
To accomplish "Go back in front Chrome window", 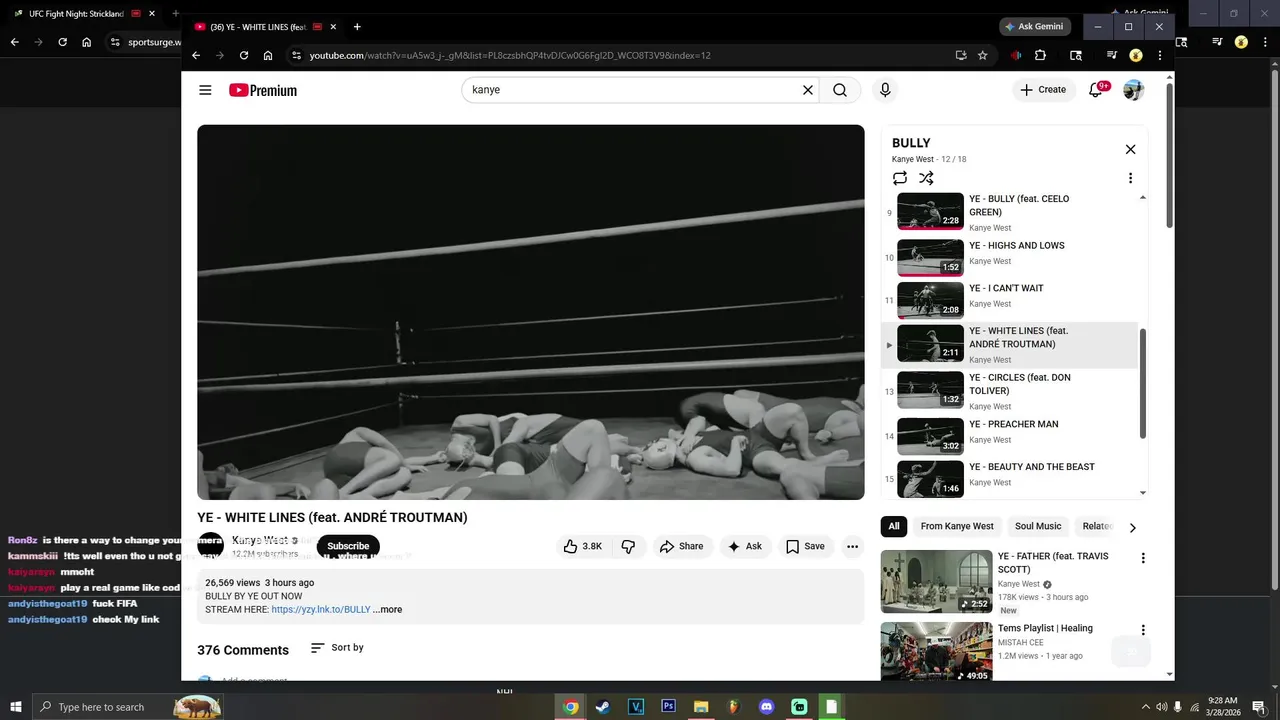I will click(196, 55).
